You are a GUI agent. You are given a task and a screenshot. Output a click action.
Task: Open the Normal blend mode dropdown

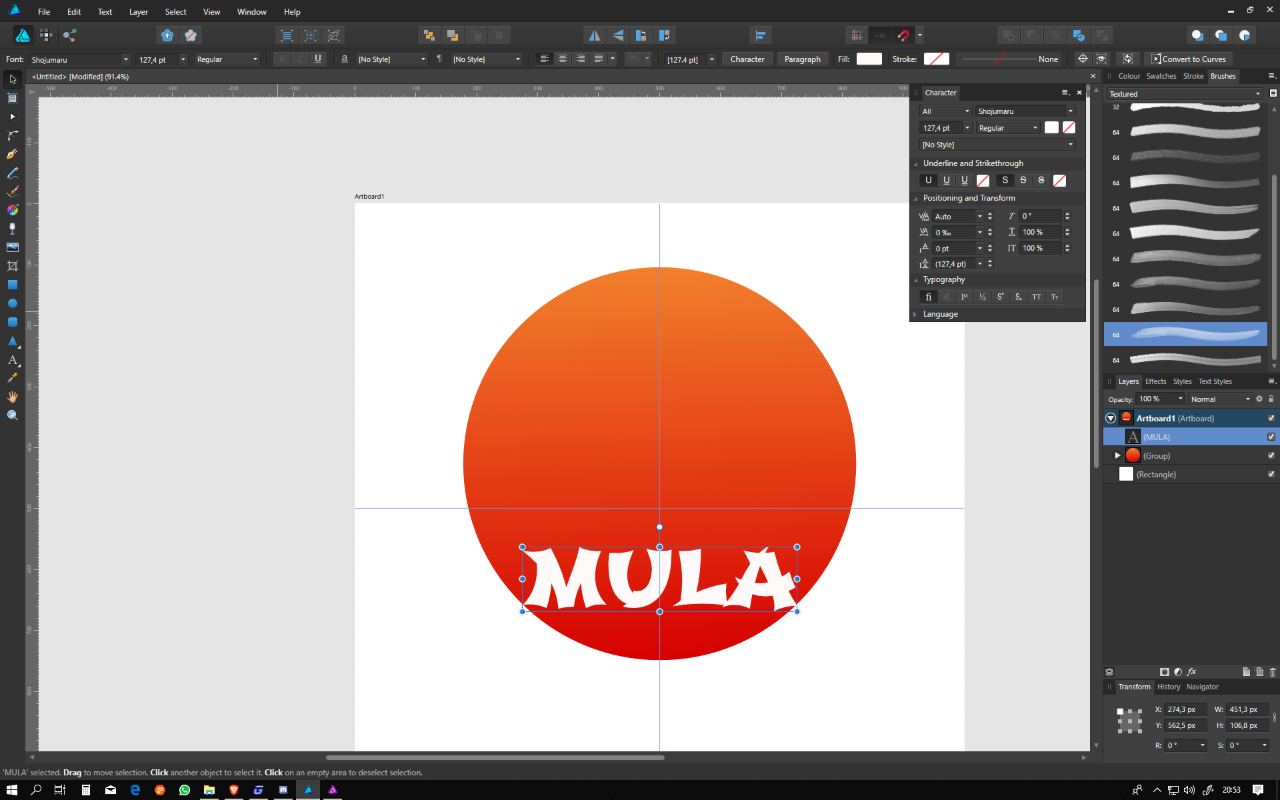(1219, 399)
